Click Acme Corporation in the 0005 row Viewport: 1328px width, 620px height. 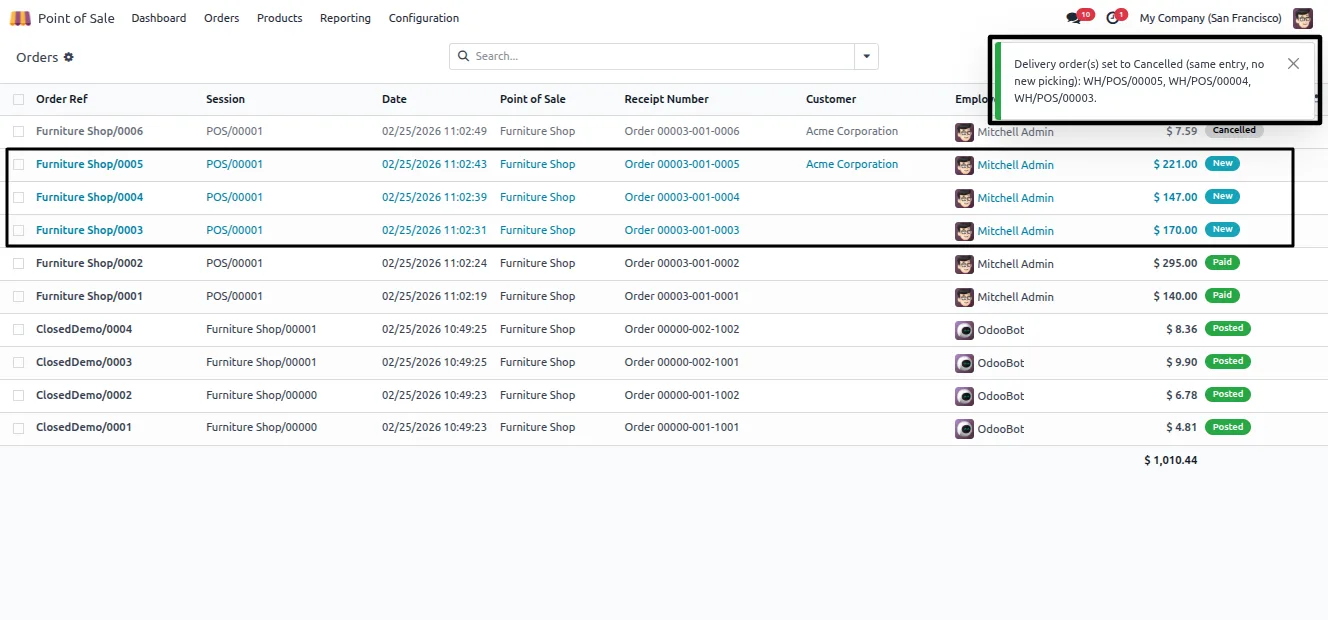(x=852, y=164)
